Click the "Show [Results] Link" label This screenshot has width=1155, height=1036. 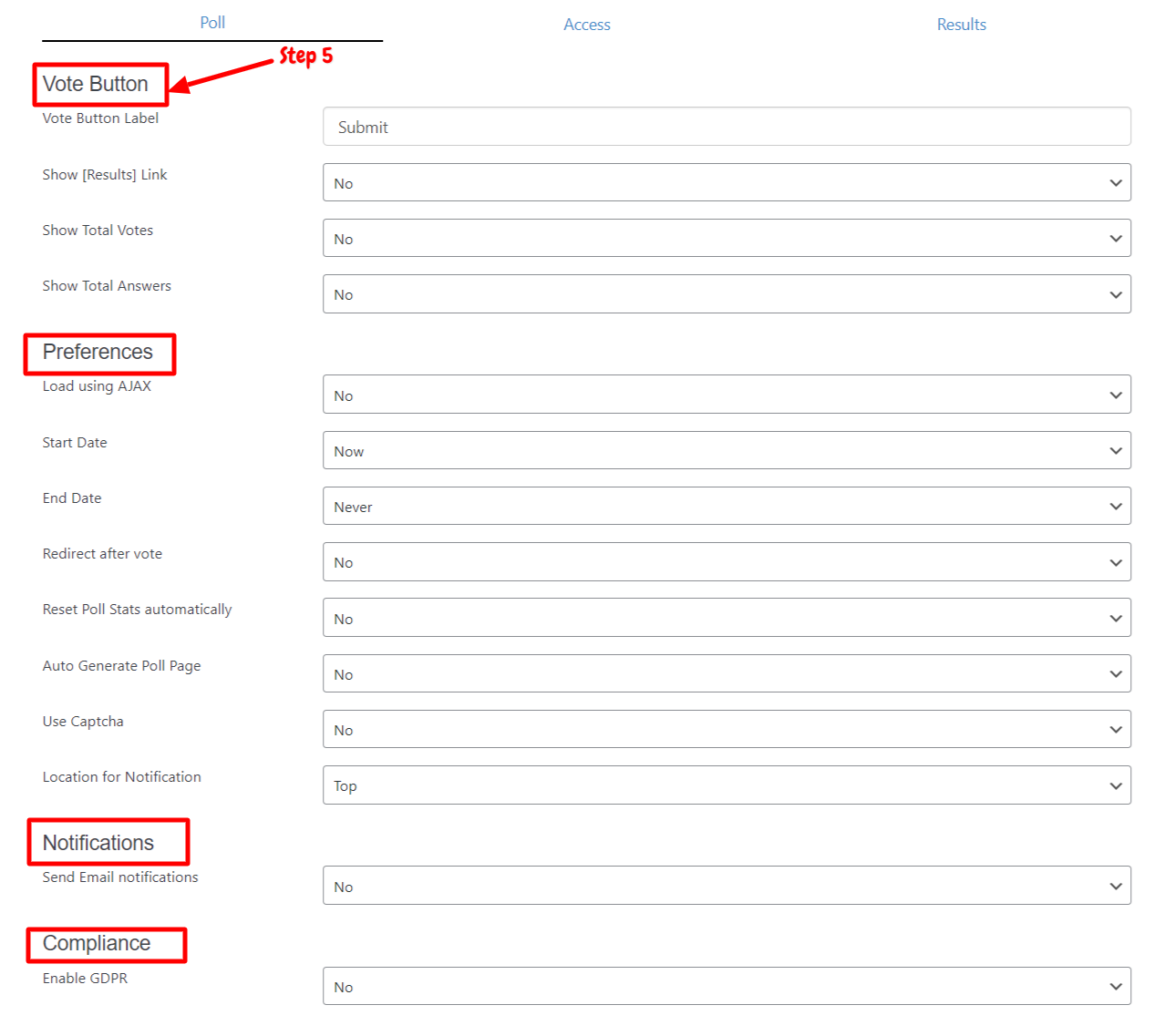pos(105,175)
